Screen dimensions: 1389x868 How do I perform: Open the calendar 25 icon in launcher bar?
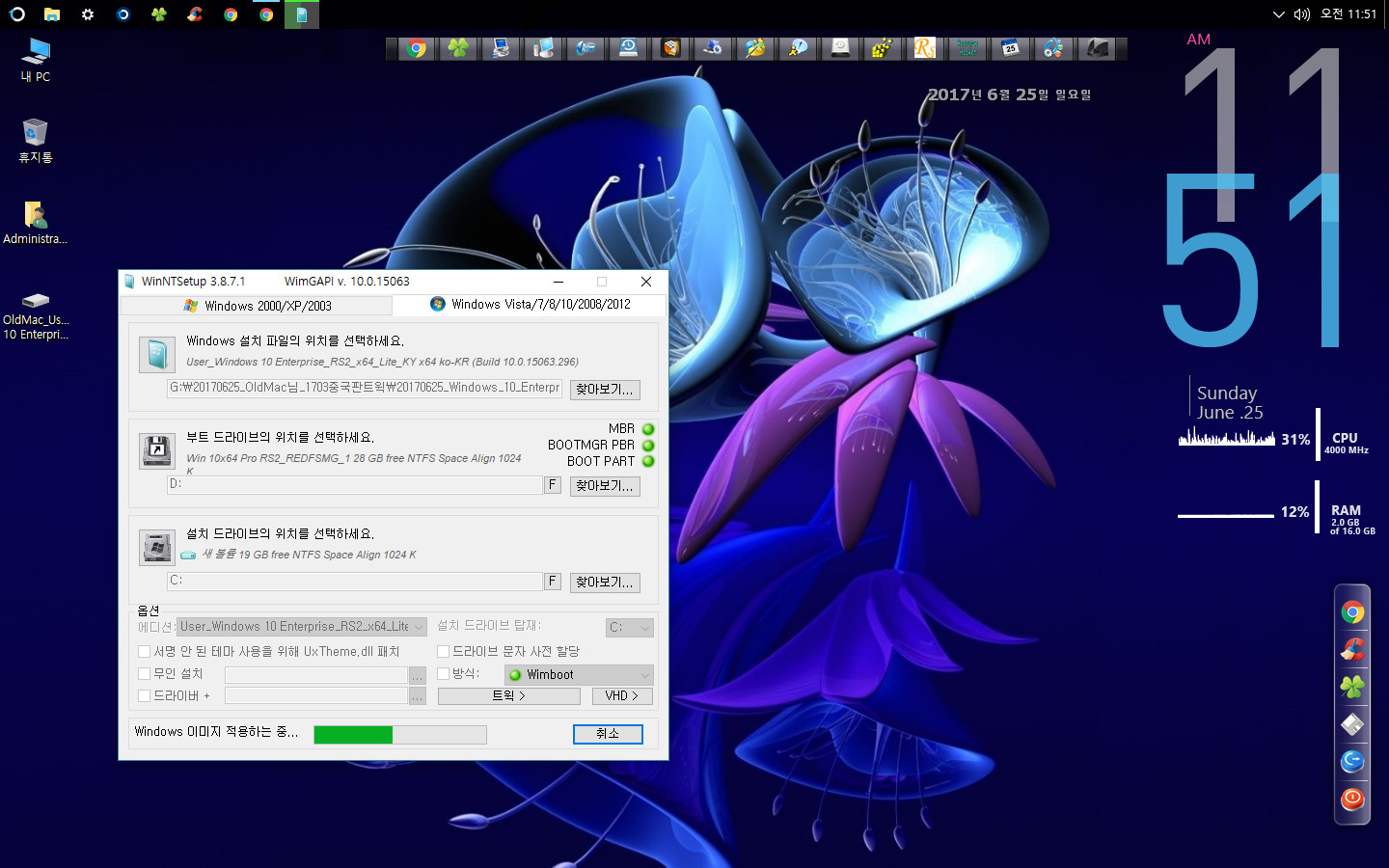click(1010, 48)
